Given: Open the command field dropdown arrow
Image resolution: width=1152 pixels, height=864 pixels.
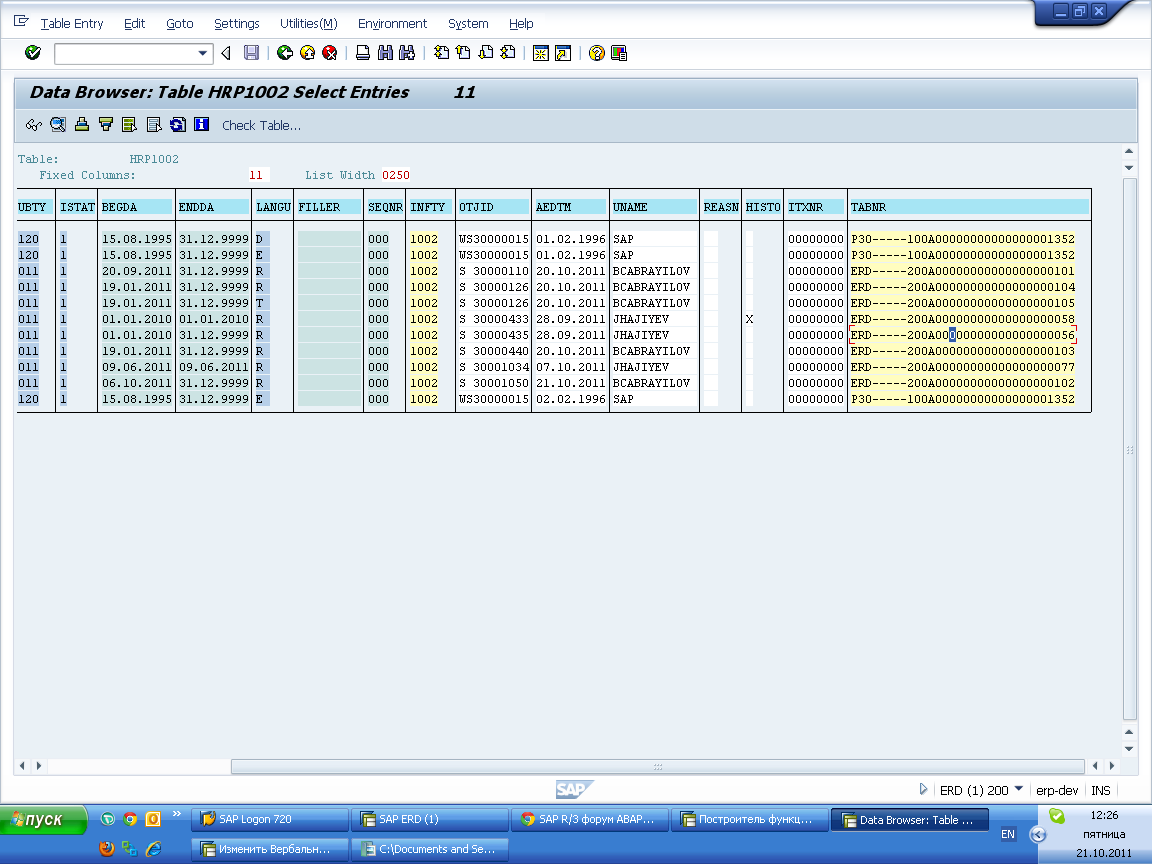Looking at the screenshot, I should 203,54.
